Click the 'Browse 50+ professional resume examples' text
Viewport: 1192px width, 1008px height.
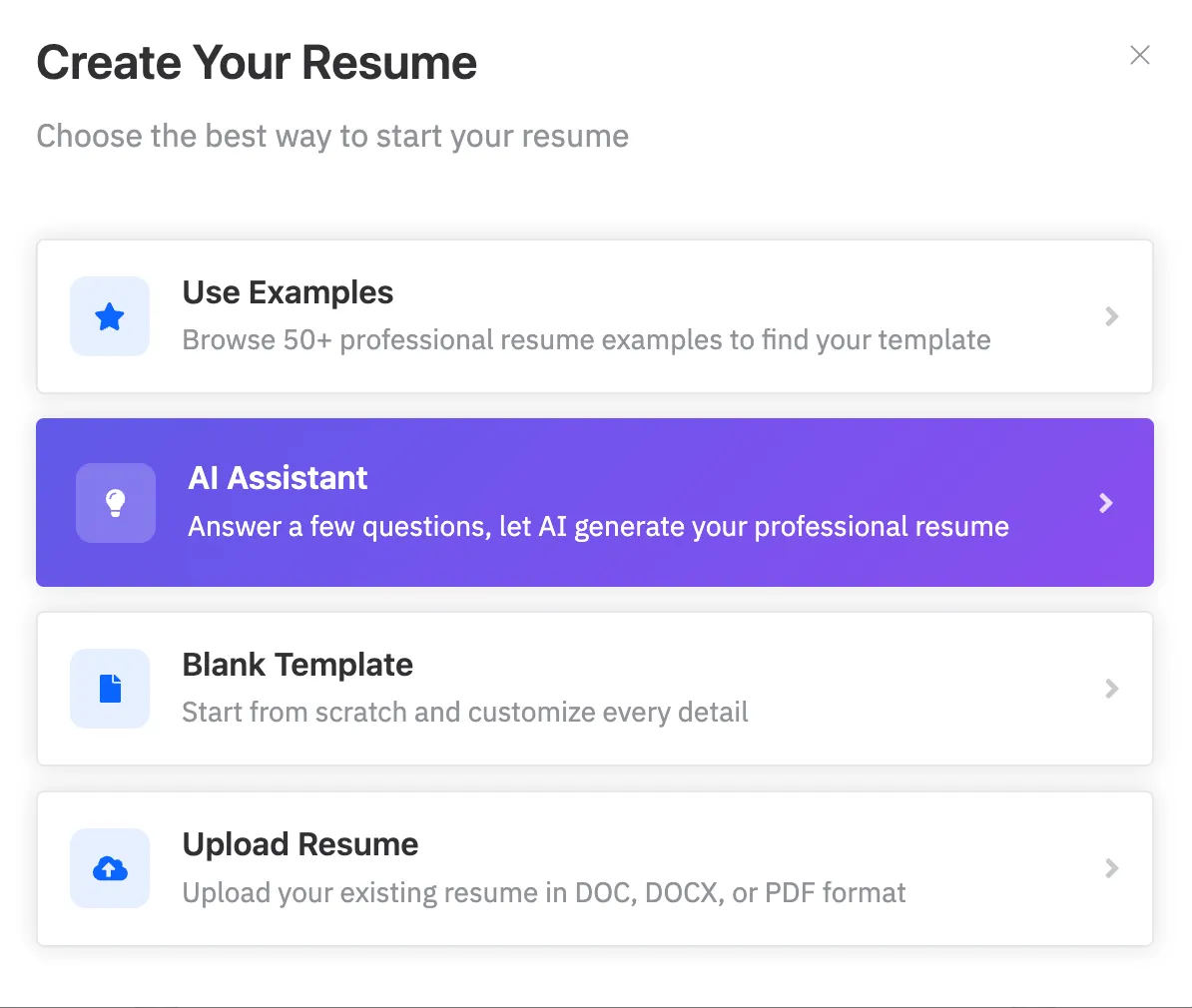click(586, 340)
